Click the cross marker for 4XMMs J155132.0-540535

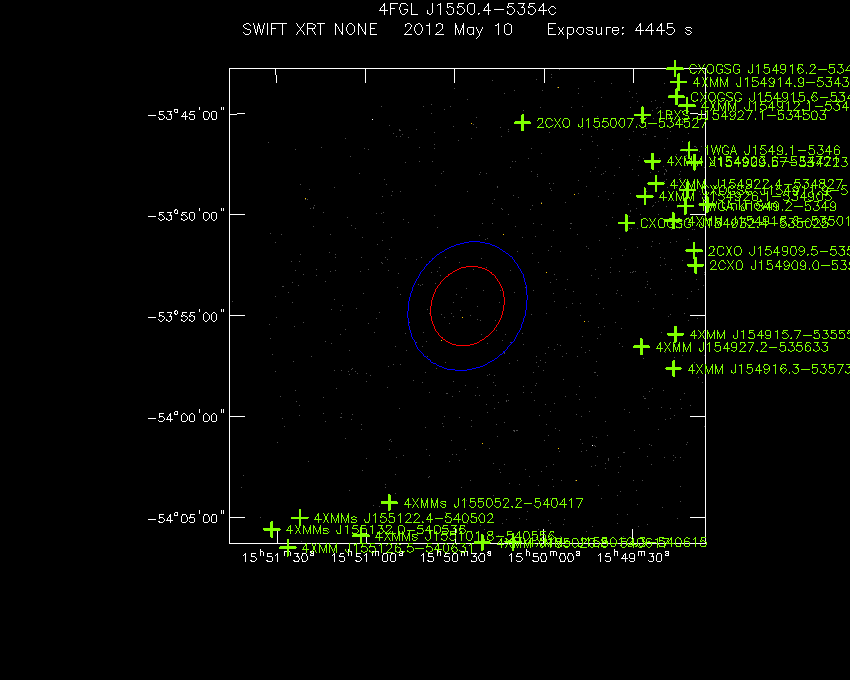point(272,529)
